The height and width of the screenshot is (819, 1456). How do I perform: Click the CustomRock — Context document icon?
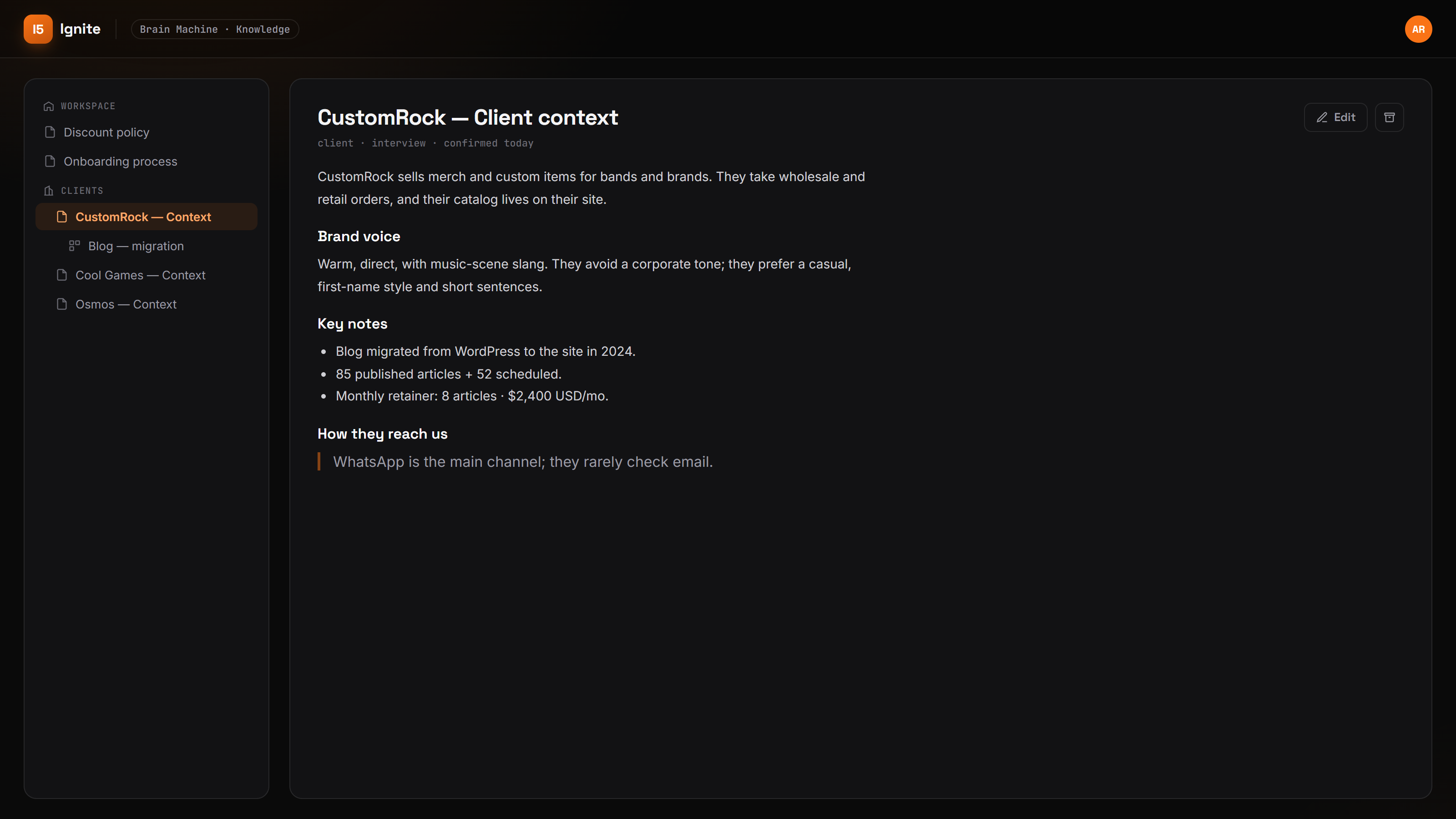pyautogui.click(x=61, y=217)
